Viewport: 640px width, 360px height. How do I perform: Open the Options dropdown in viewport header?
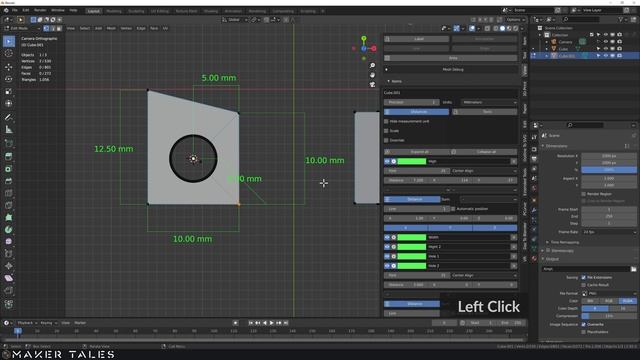coord(515,20)
